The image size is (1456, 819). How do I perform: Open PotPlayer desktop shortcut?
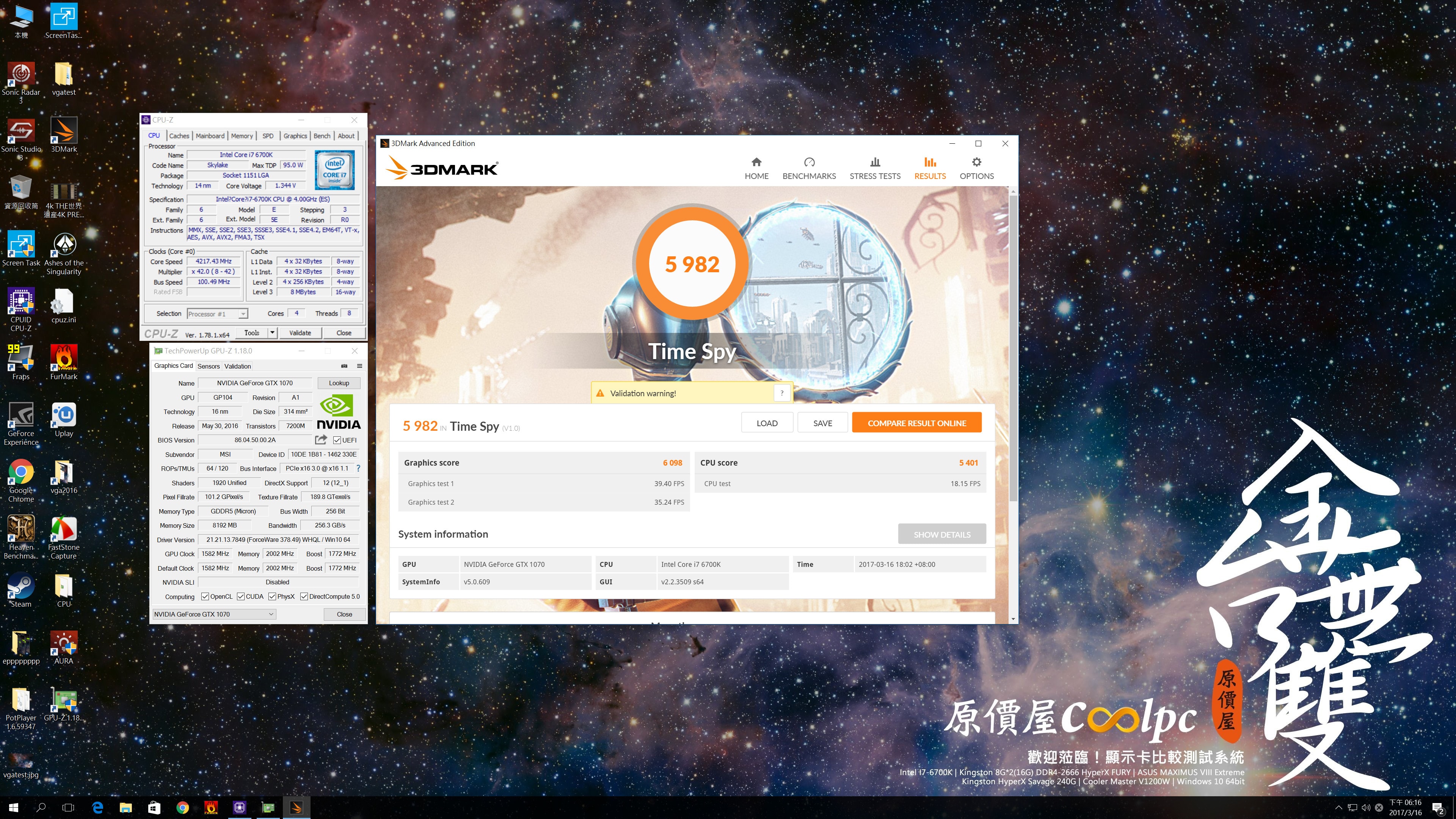pyautogui.click(x=21, y=709)
